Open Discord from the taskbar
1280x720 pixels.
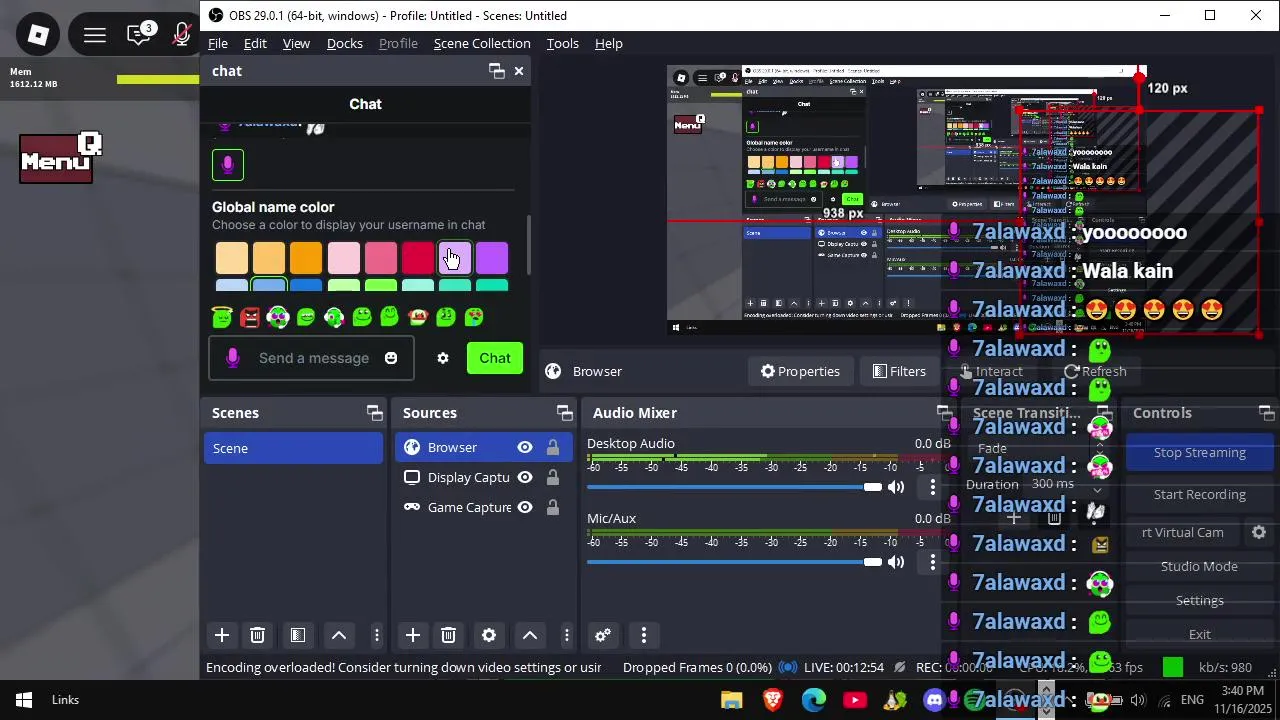point(935,700)
